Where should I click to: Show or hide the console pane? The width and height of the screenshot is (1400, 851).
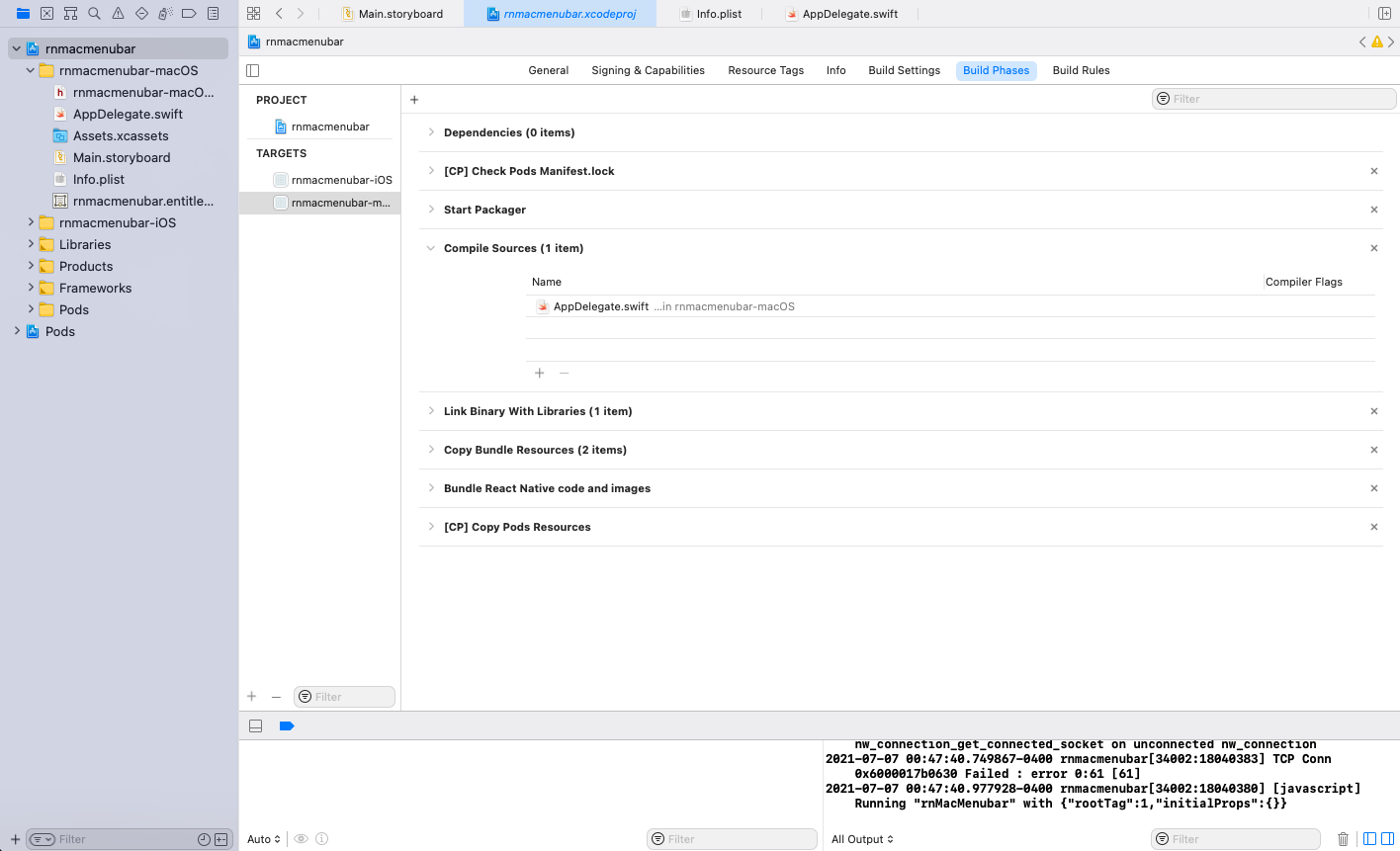tap(1387, 839)
